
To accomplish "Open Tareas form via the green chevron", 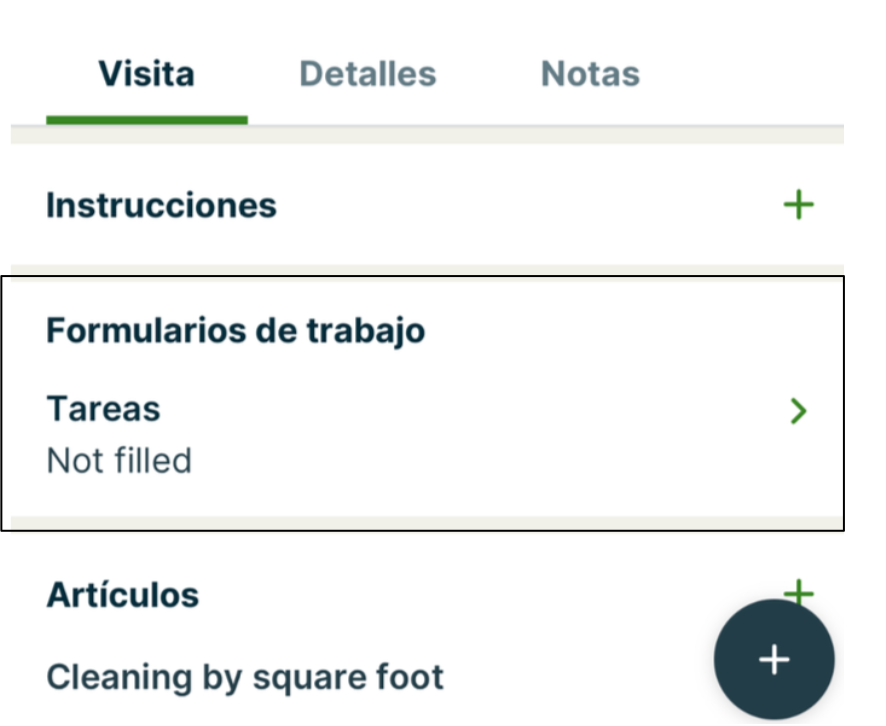I will point(798,411).
